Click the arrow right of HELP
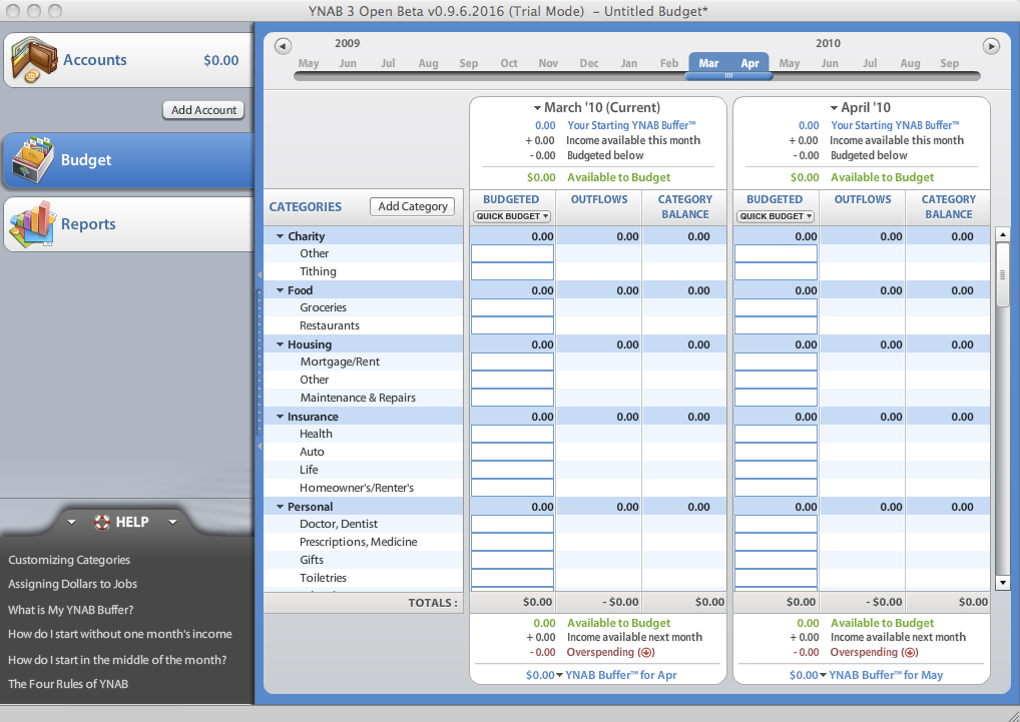The height and width of the screenshot is (722, 1020). (x=172, y=522)
